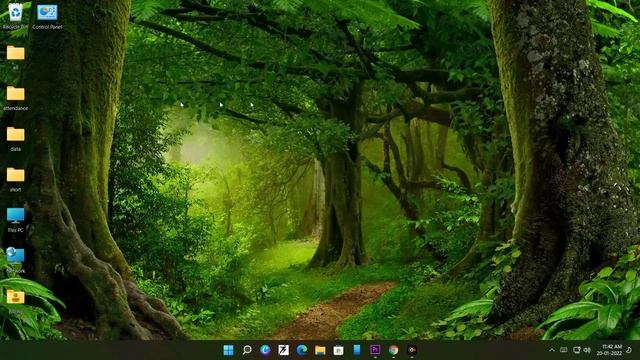640x360 pixels.
Task: Open Microsoft Store from the taskbar
Action: [338, 350]
